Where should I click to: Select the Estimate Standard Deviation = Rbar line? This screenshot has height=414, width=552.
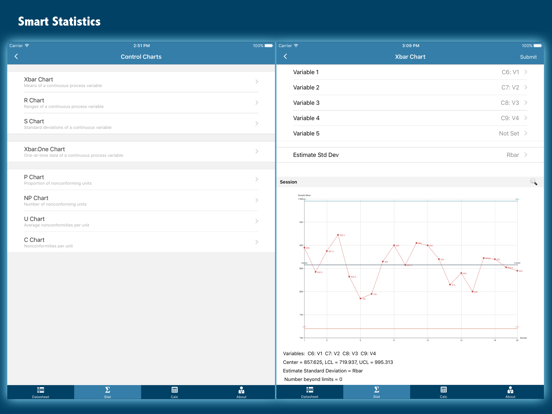click(x=322, y=371)
